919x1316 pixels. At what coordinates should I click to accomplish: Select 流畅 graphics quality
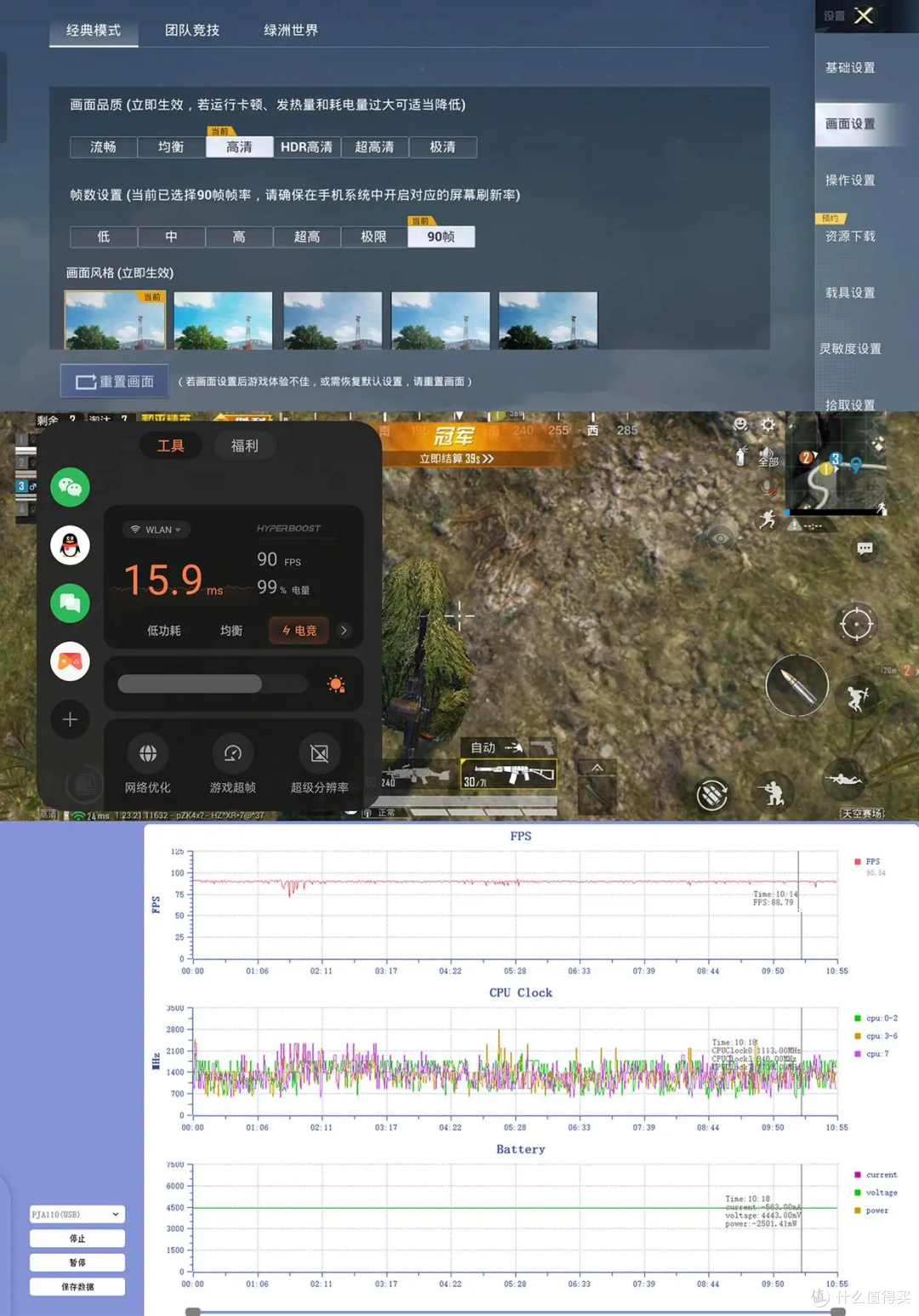click(x=104, y=147)
